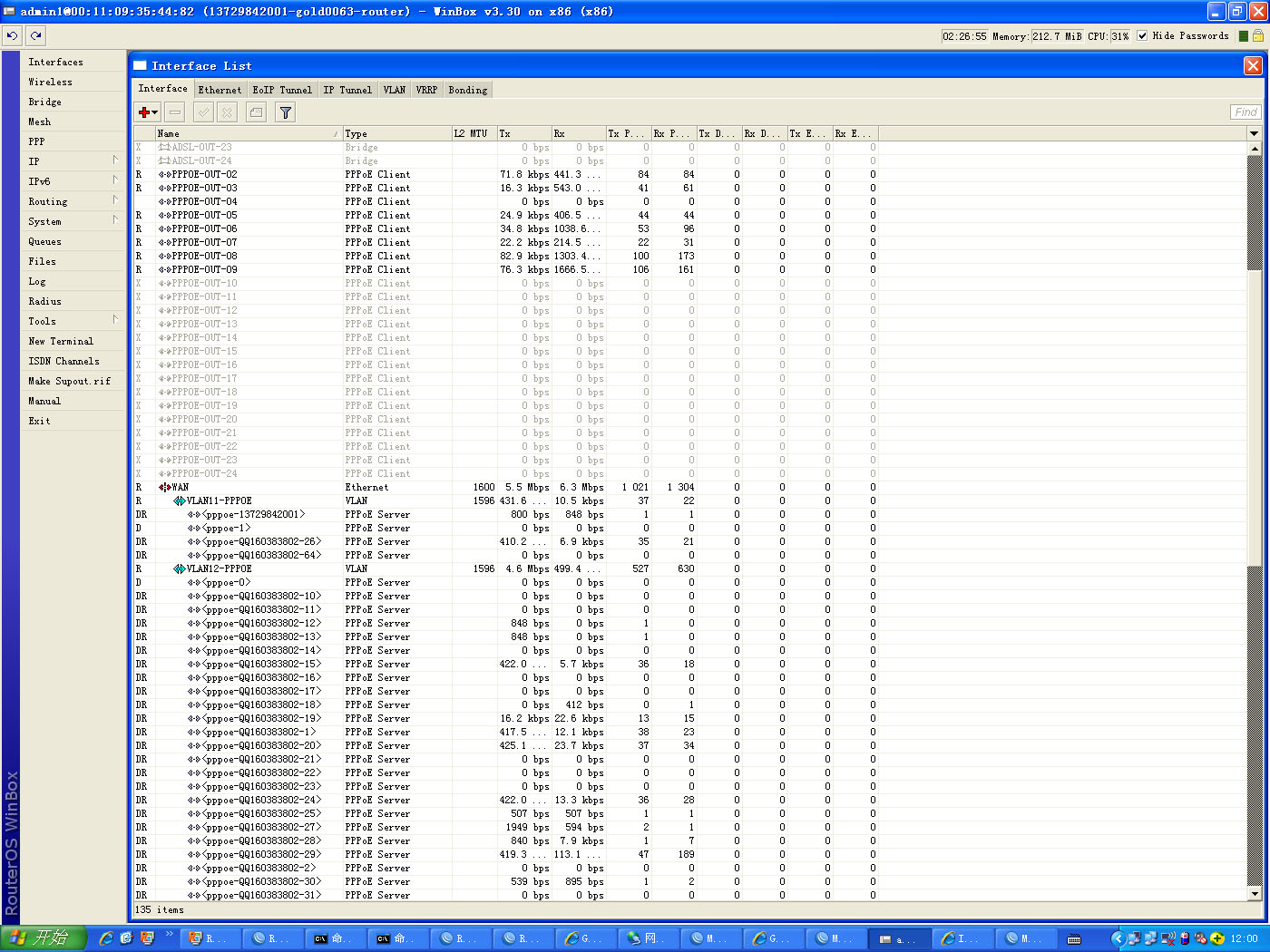
Task: Sort by the L2 MTU column header
Action: pyautogui.click(x=474, y=133)
